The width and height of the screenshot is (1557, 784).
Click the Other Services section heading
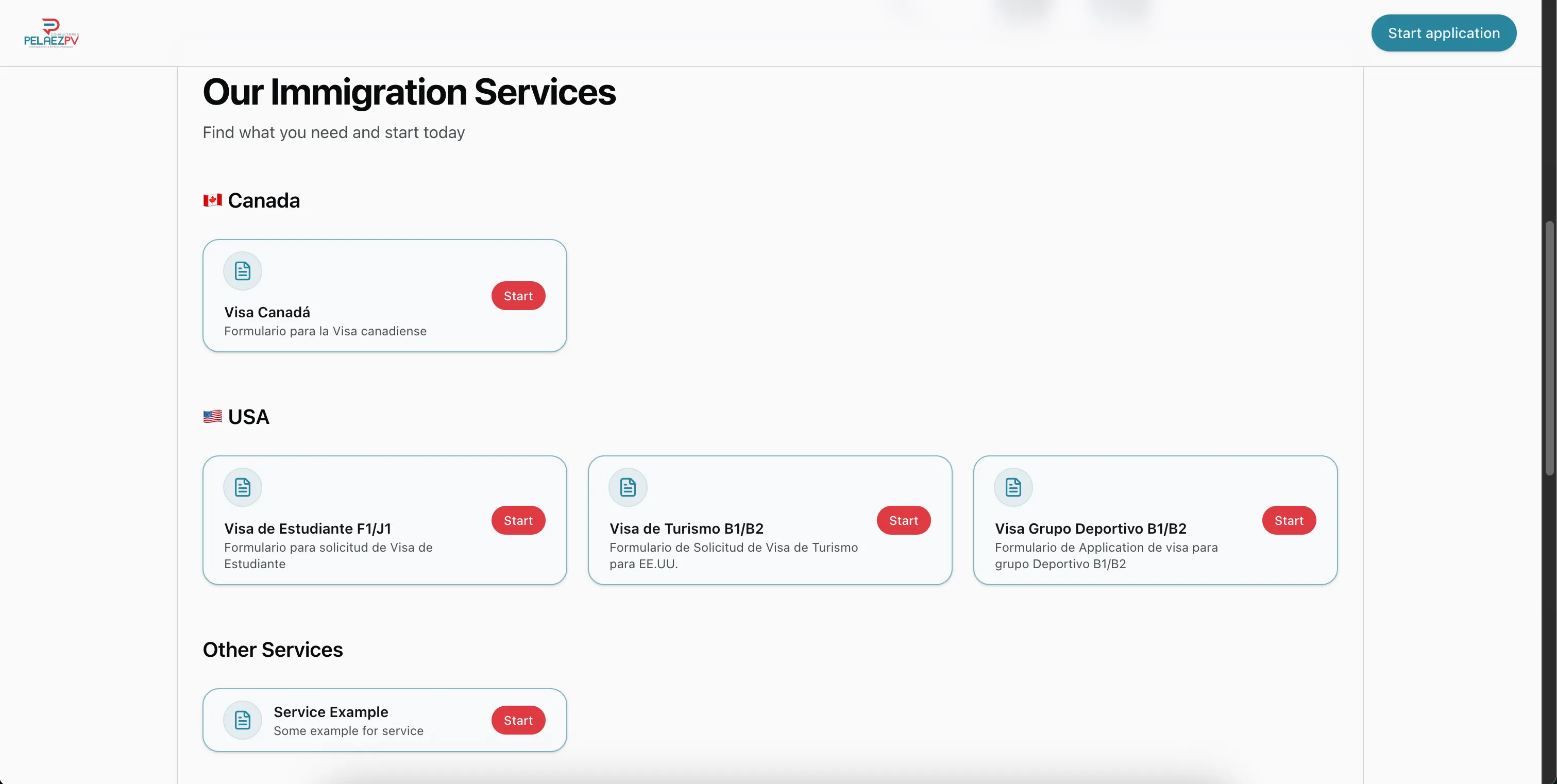tap(273, 649)
